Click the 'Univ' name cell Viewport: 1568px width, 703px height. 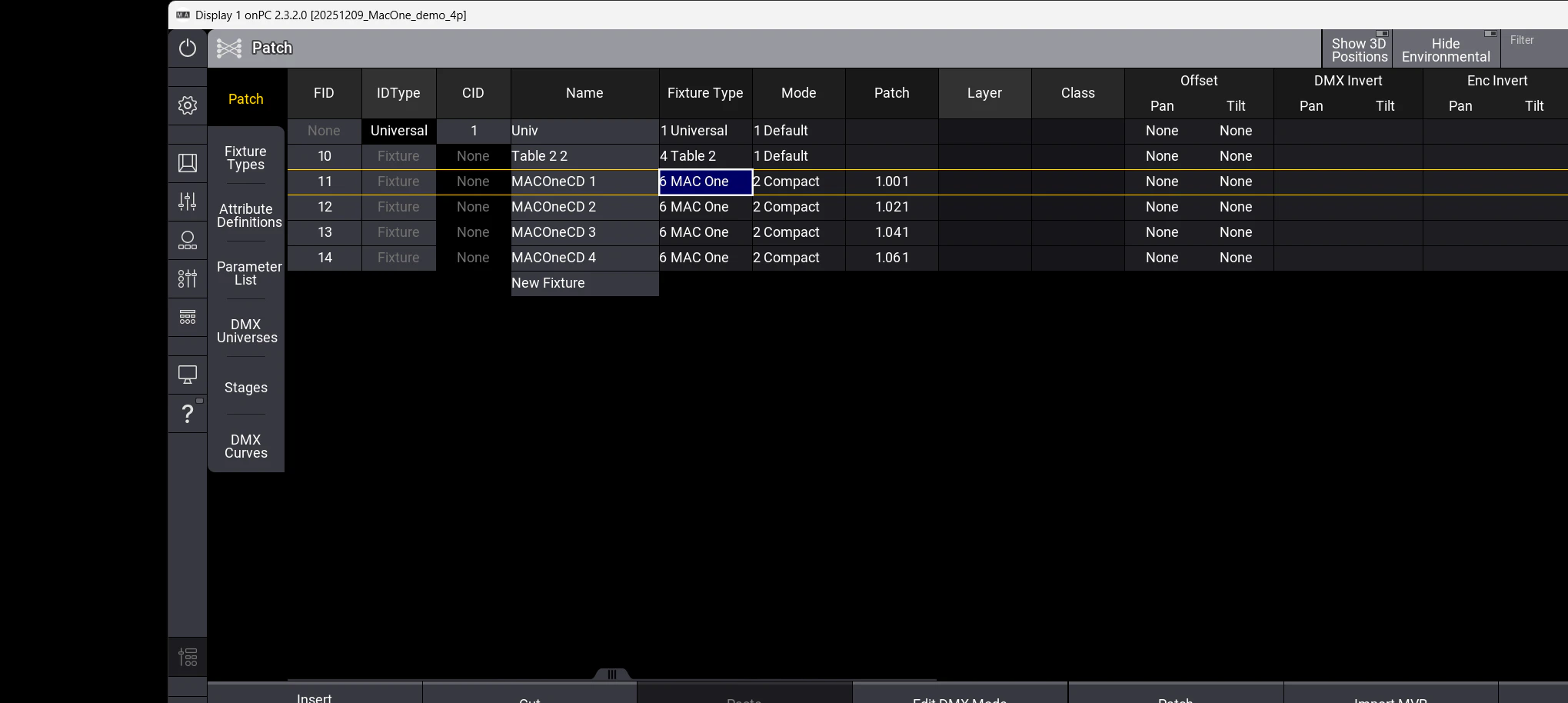(x=584, y=131)
